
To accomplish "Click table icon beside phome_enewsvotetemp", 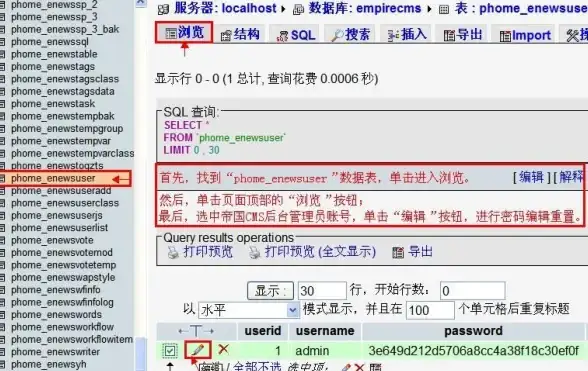I will 2,265.
